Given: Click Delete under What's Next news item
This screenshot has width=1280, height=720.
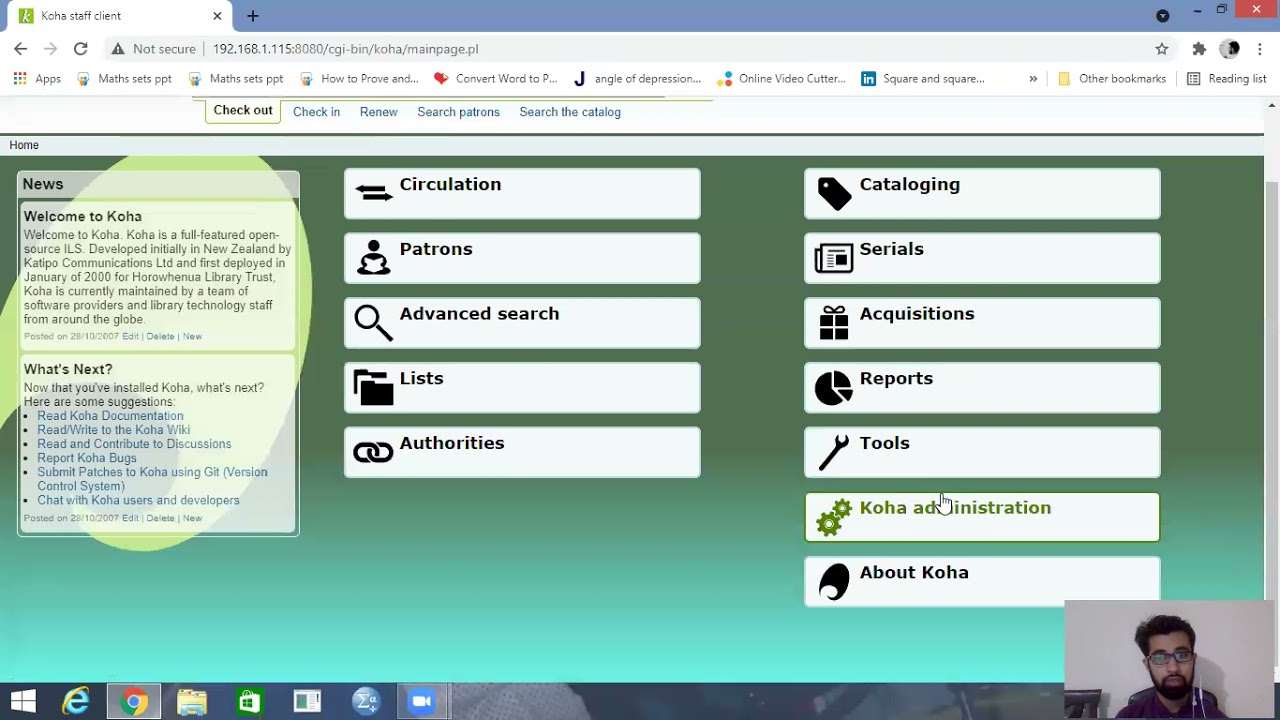Looking at the screenshot, I should pos(160,518).
